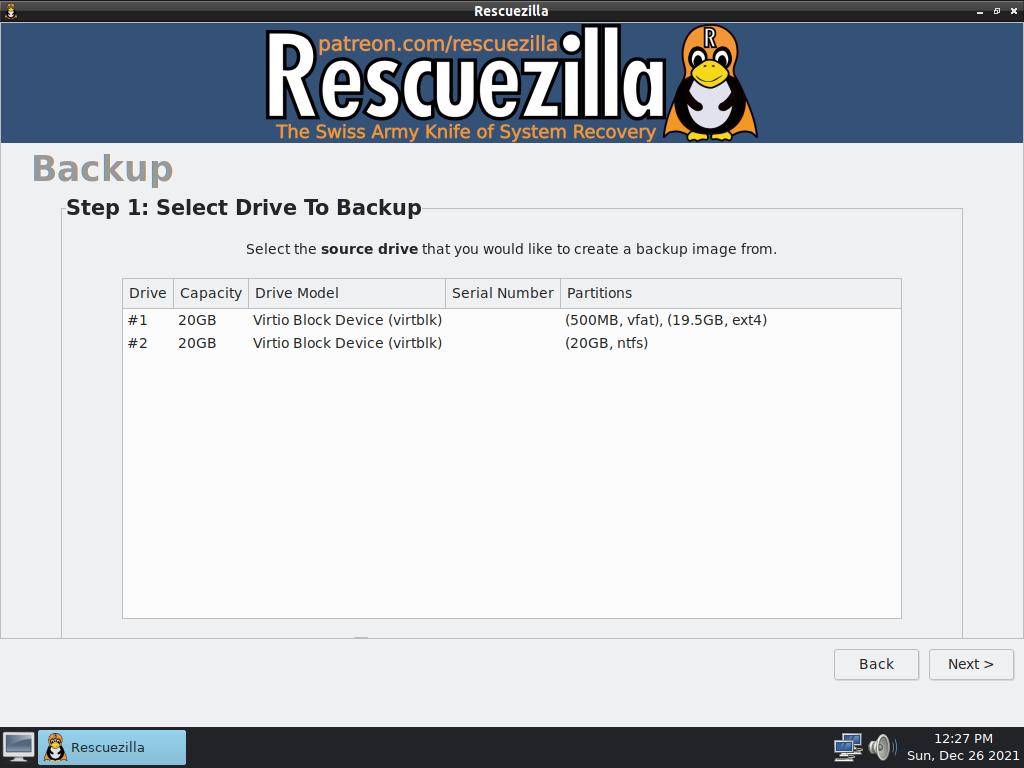Click drive #1 Virtio Block Device model
This screenshot has width=1024, height=768.
point(347,320)
